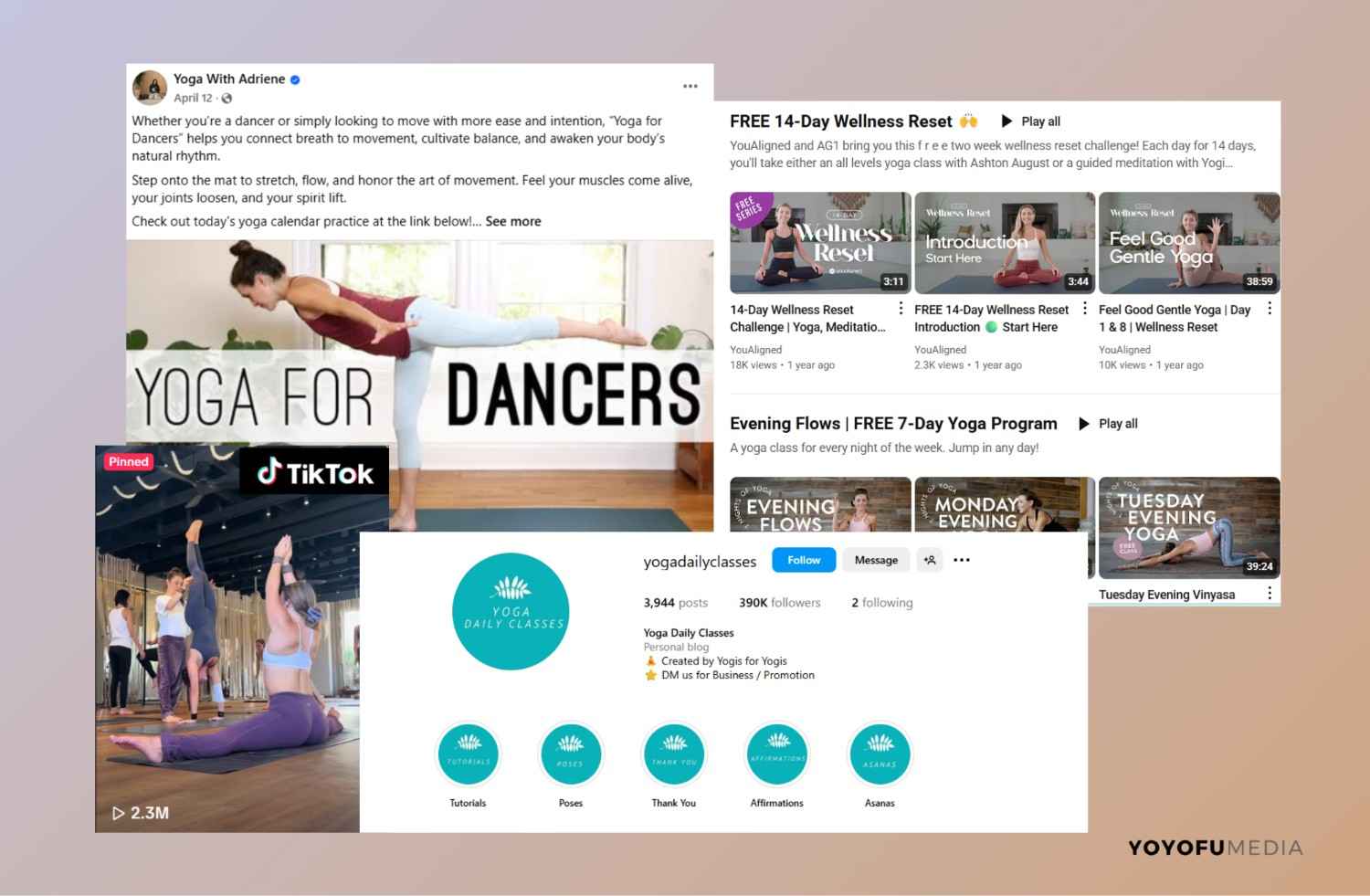The image size is (1370, 896).
Task: Click the Follow button on yogadailyclasses
Action: [x=803, y=560]
